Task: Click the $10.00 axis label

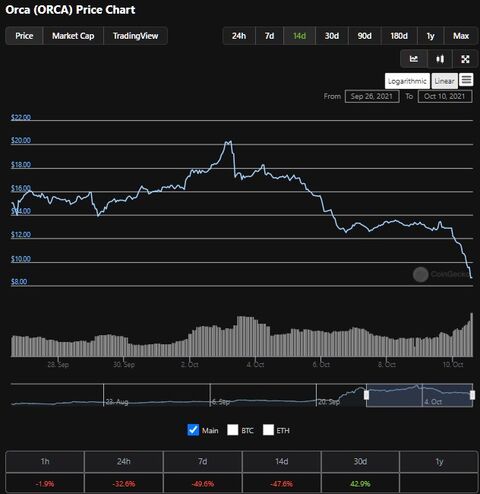Action: pos(21,259)
